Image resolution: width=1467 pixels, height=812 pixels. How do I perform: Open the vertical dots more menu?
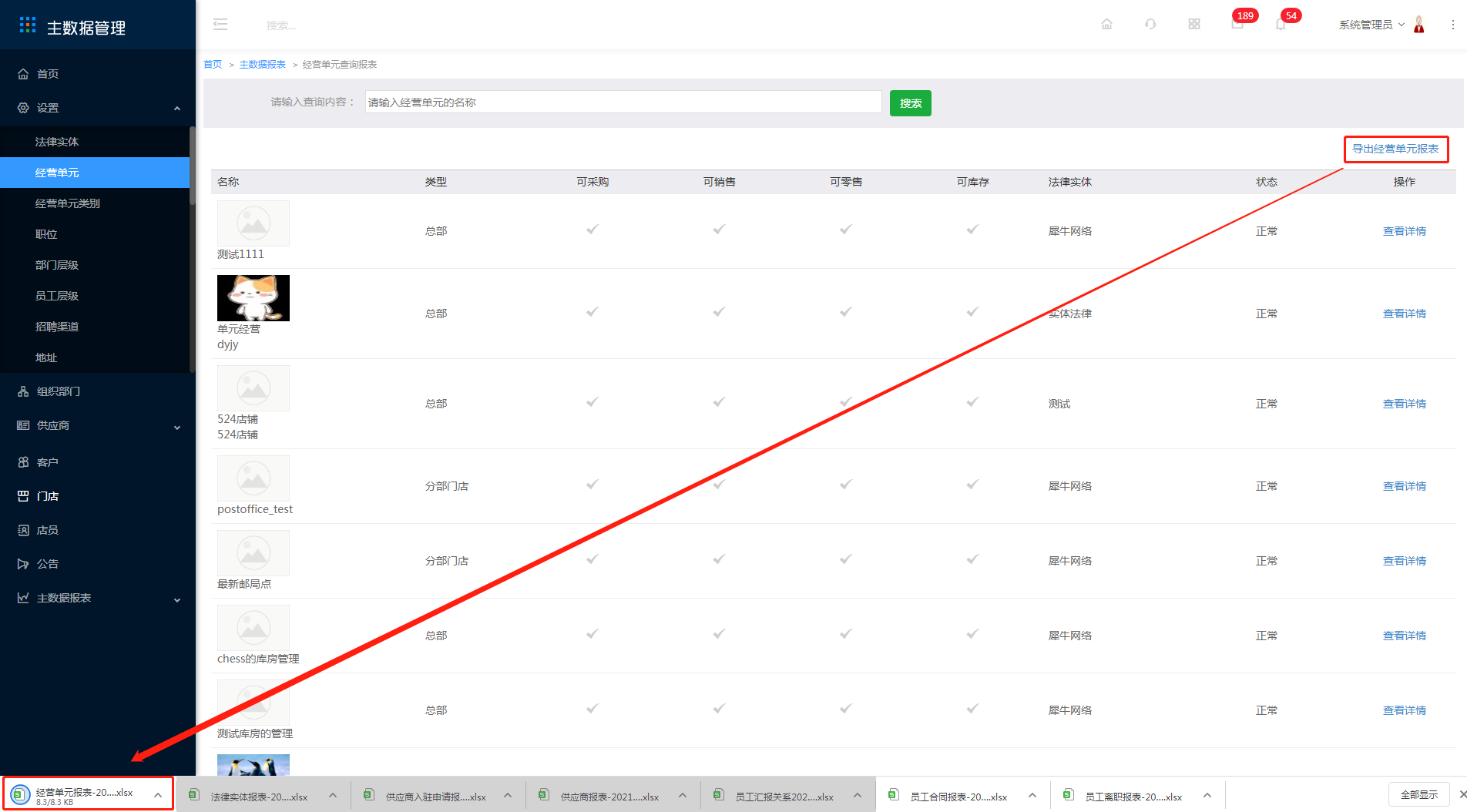click(1453, 25)
